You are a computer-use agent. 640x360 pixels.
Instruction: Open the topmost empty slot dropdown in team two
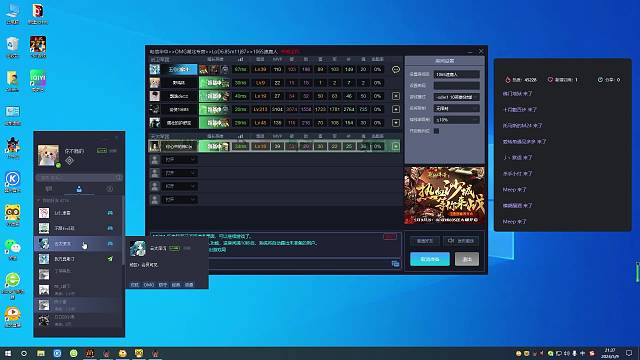click(x=180, y=160)
